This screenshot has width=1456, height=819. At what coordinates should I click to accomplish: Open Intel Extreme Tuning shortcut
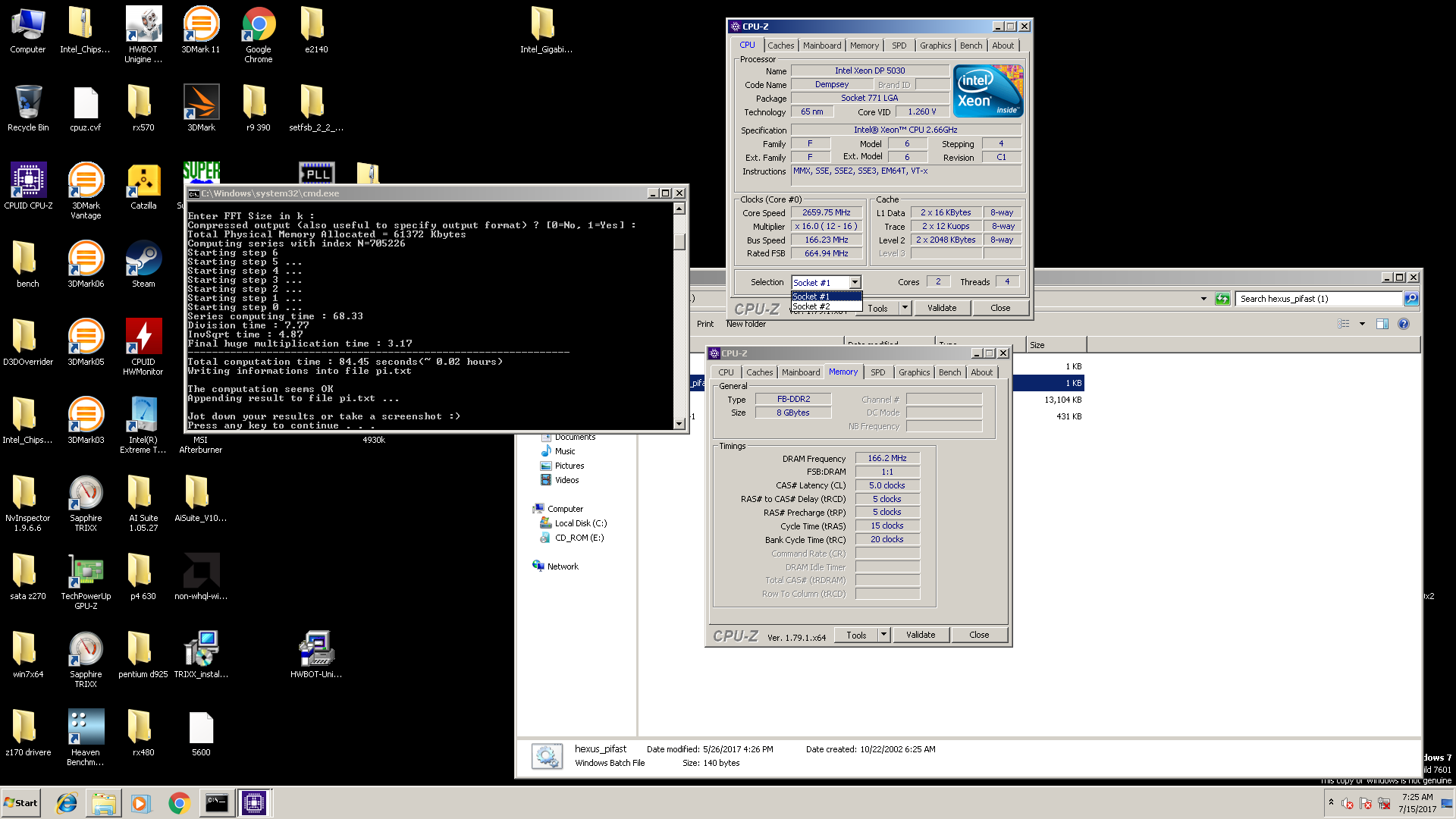point(143,424)
